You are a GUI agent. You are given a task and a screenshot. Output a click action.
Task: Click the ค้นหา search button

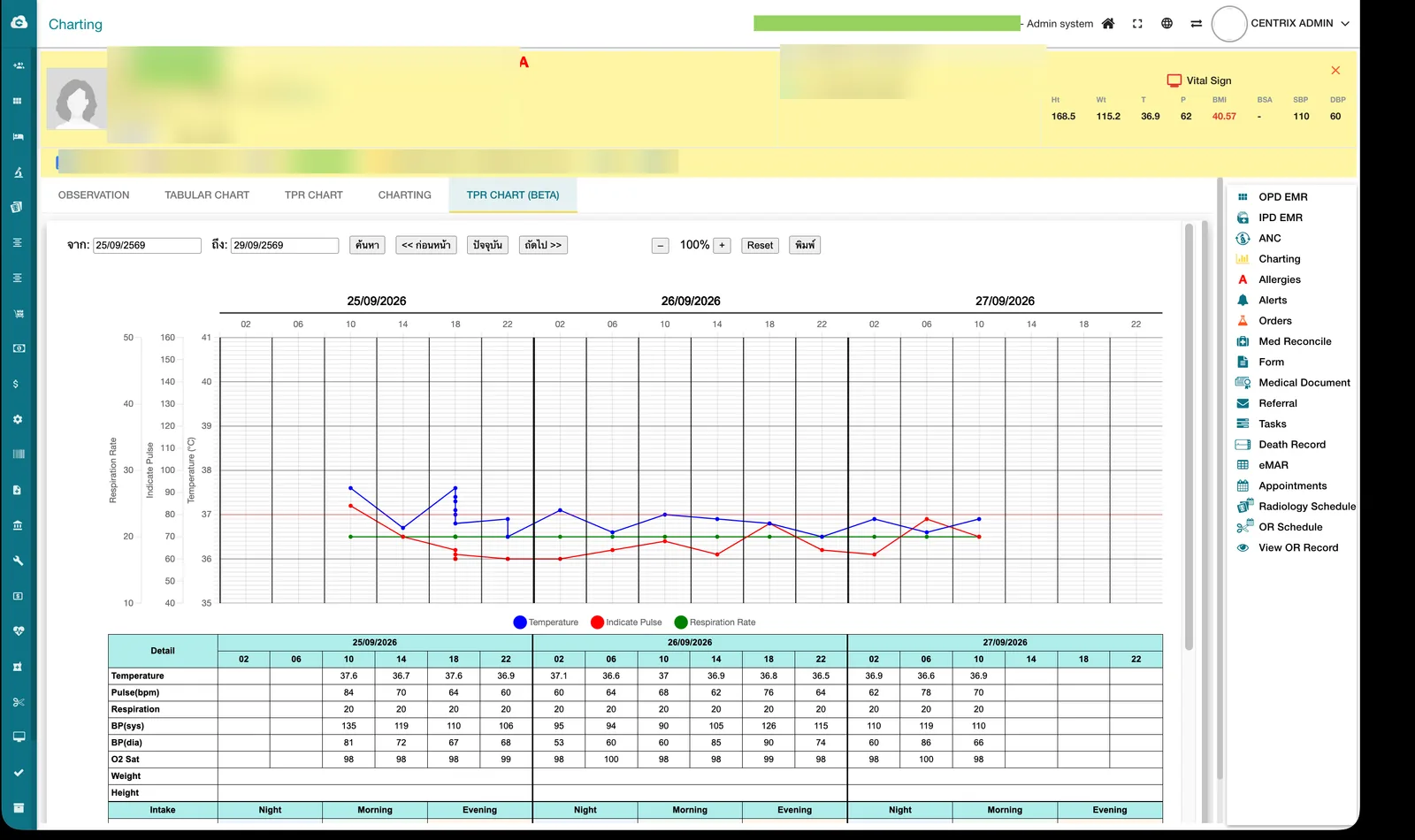(367, 245)
